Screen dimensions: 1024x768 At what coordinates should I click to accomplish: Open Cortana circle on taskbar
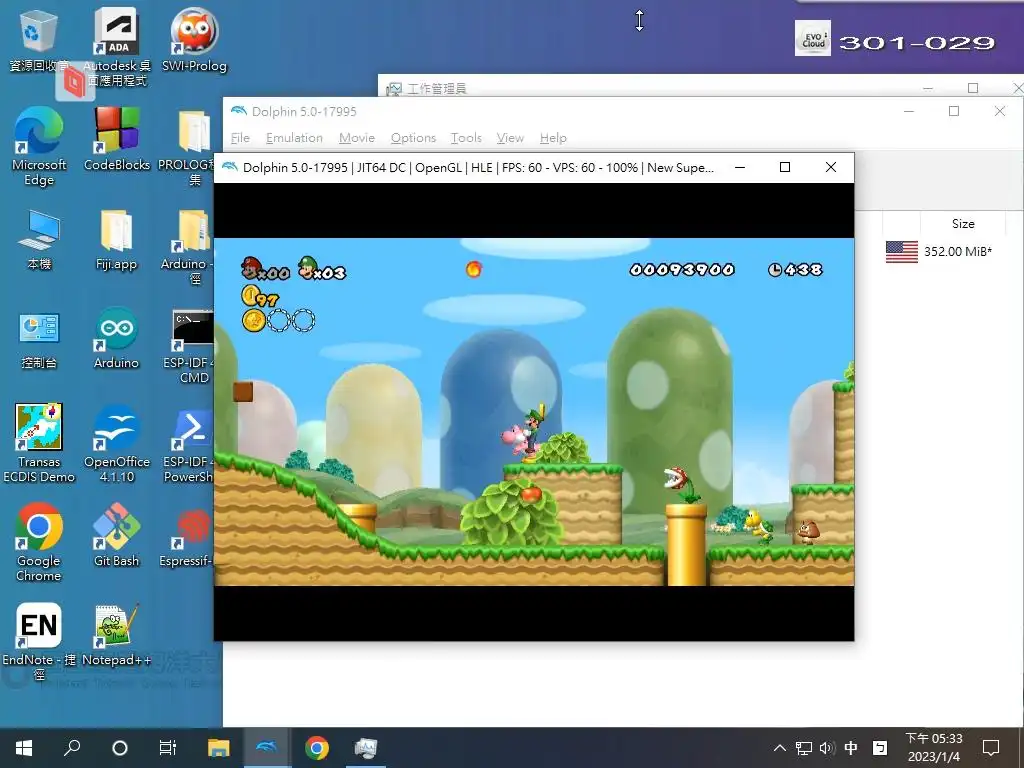coord(120,748)
